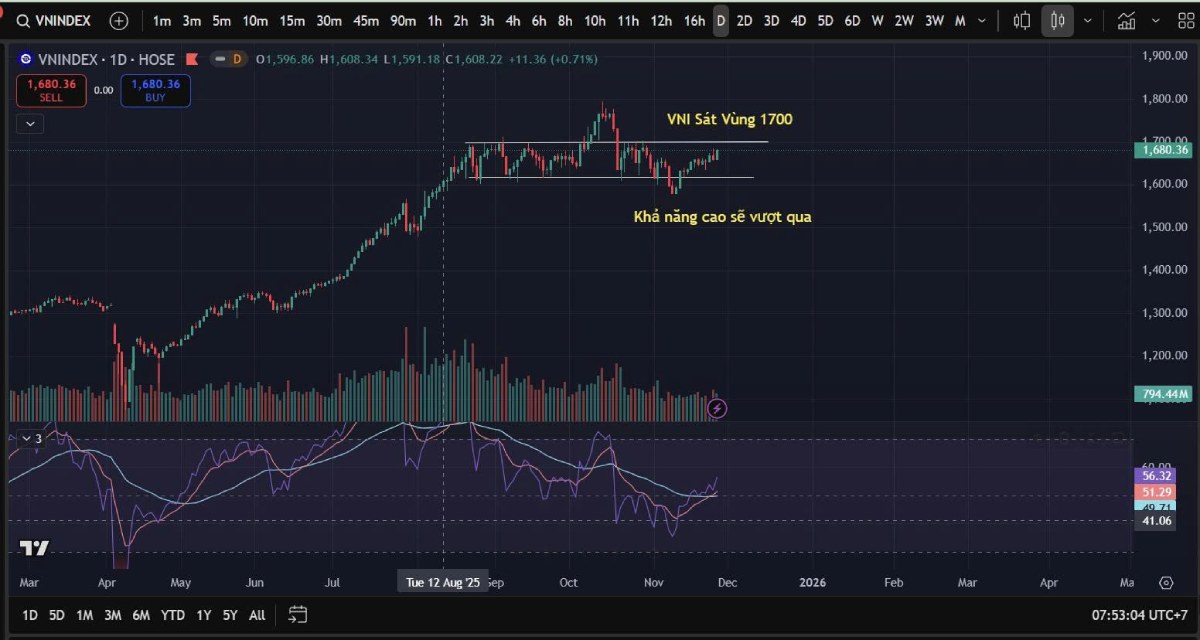1200x640 pixels.
Task: Click the red flag icon next to VNINDEX legend
Action: coord(191,59)
